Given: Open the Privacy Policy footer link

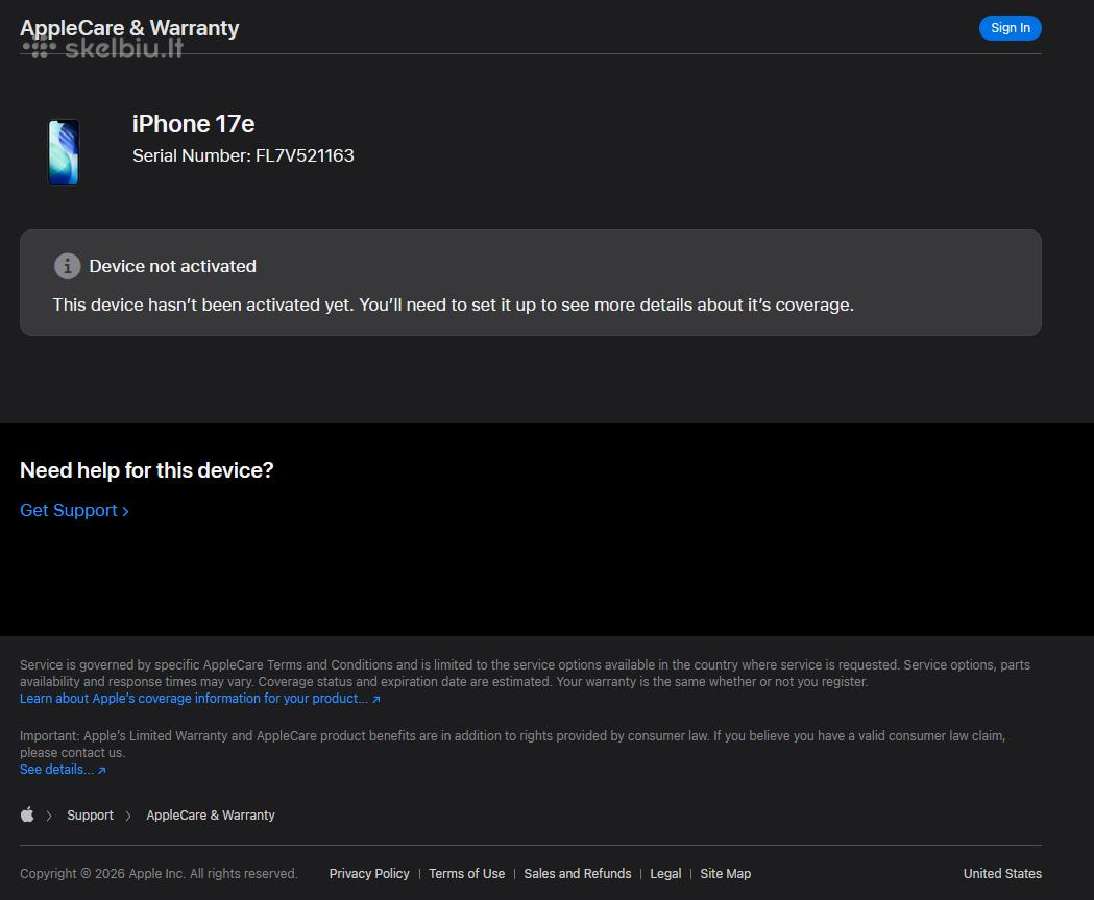Looking at the screenshot, I should coord(369,873).
